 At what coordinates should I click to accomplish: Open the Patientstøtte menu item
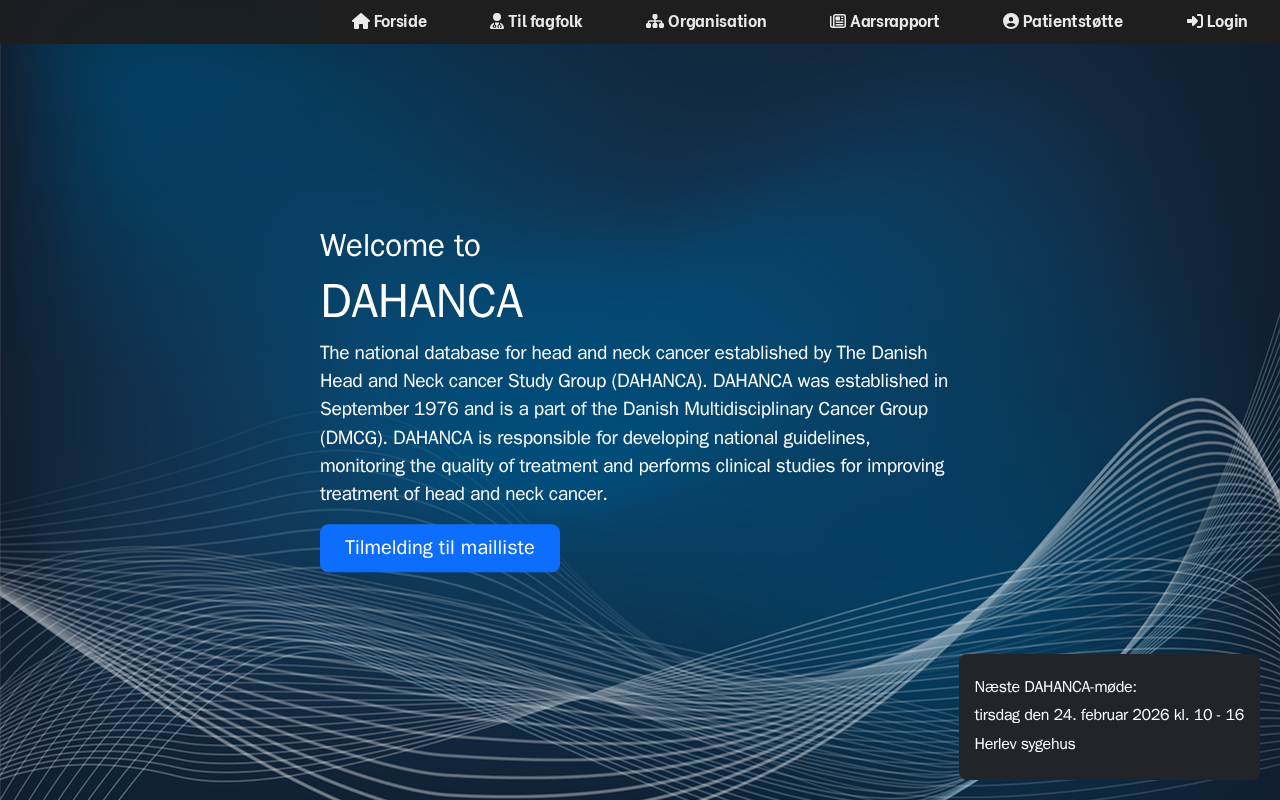pyautogui.click(x=1063, y=22)
